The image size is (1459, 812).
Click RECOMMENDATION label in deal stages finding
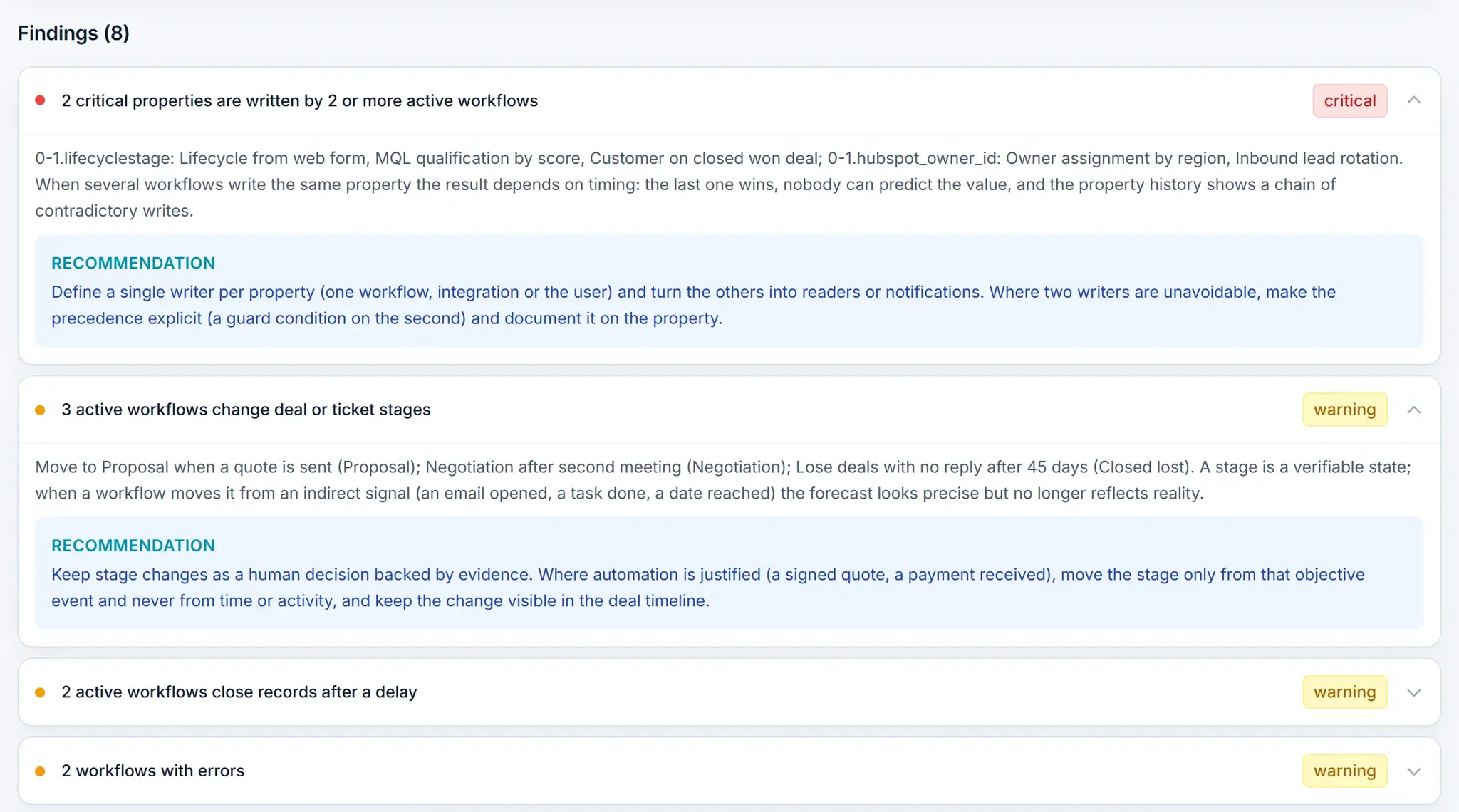[x=133, y=546]
